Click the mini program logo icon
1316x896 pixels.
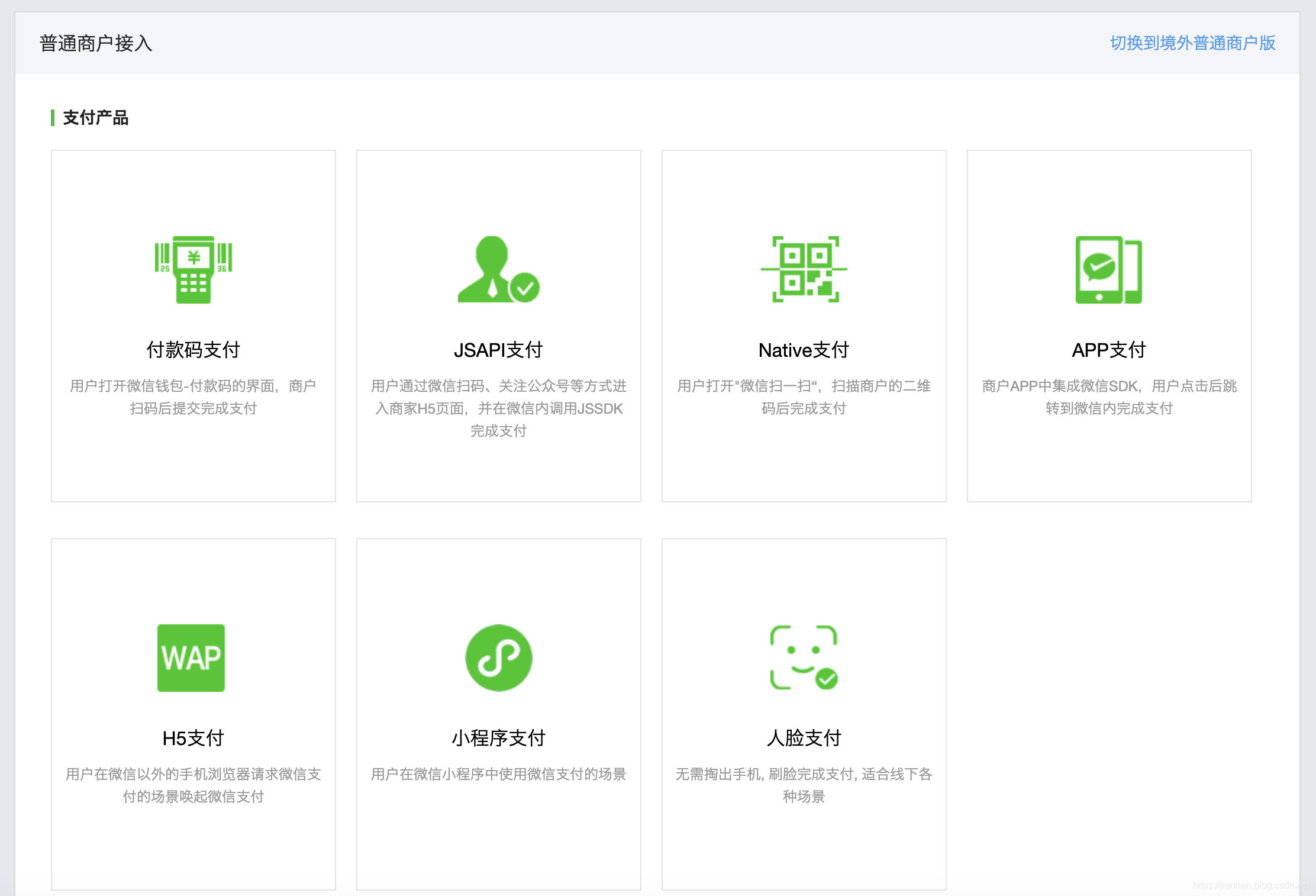498,658
